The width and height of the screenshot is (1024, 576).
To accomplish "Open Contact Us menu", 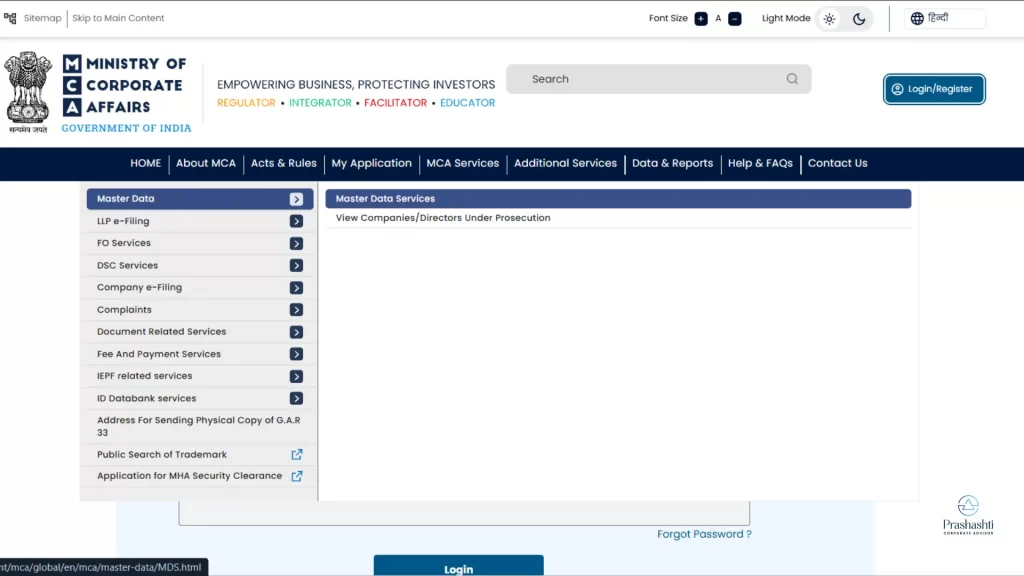I will coord(838,163).
